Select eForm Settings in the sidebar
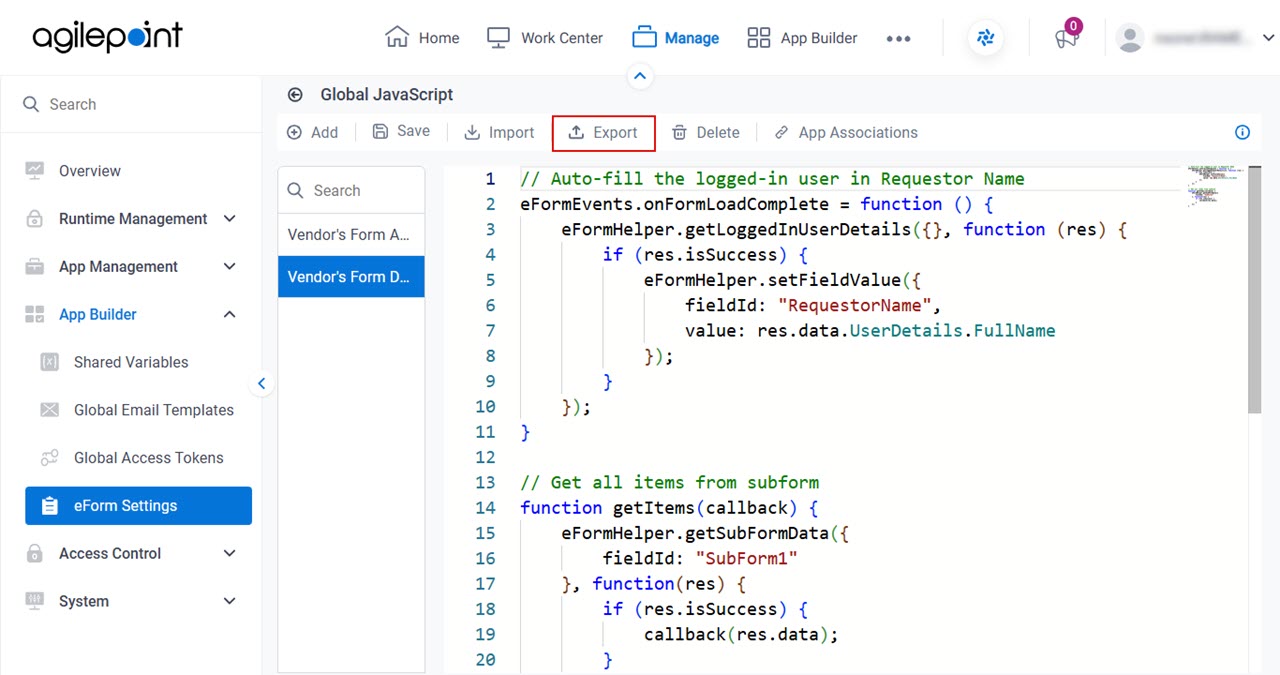The width and height of the screenshot is (1280, 675). [138, 506]
